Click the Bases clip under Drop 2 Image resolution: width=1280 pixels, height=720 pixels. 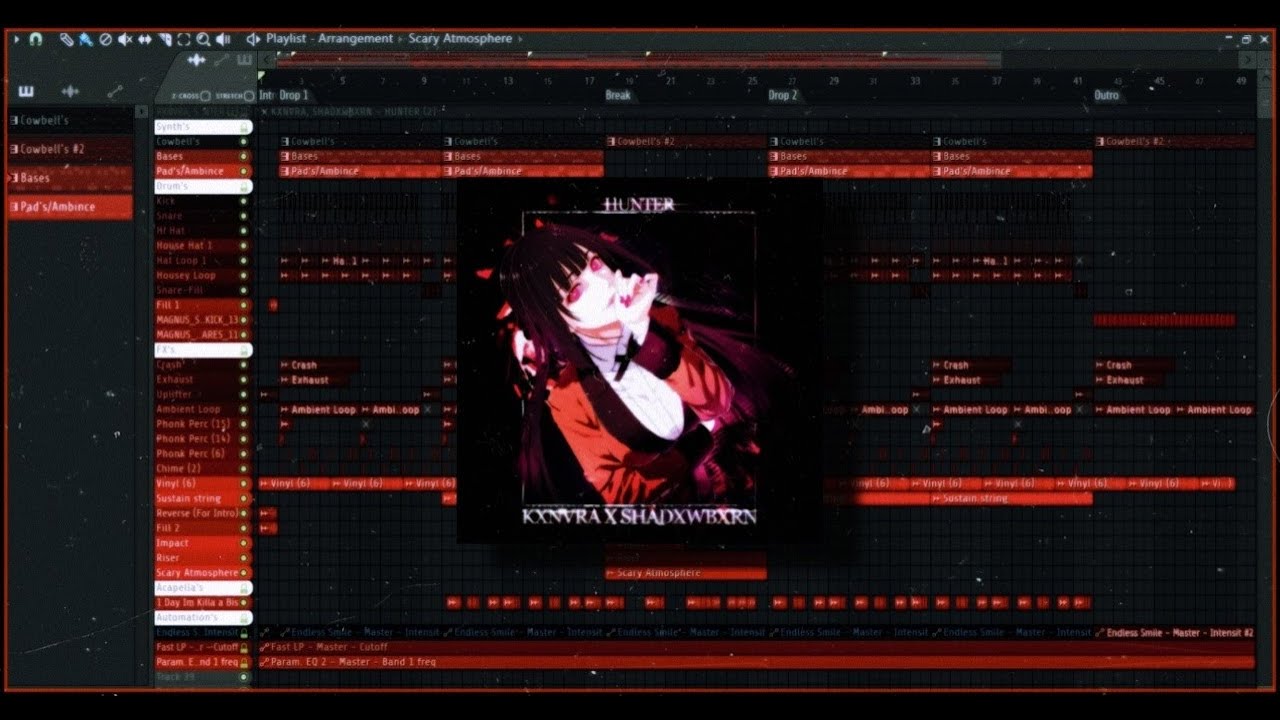[849, 156]
